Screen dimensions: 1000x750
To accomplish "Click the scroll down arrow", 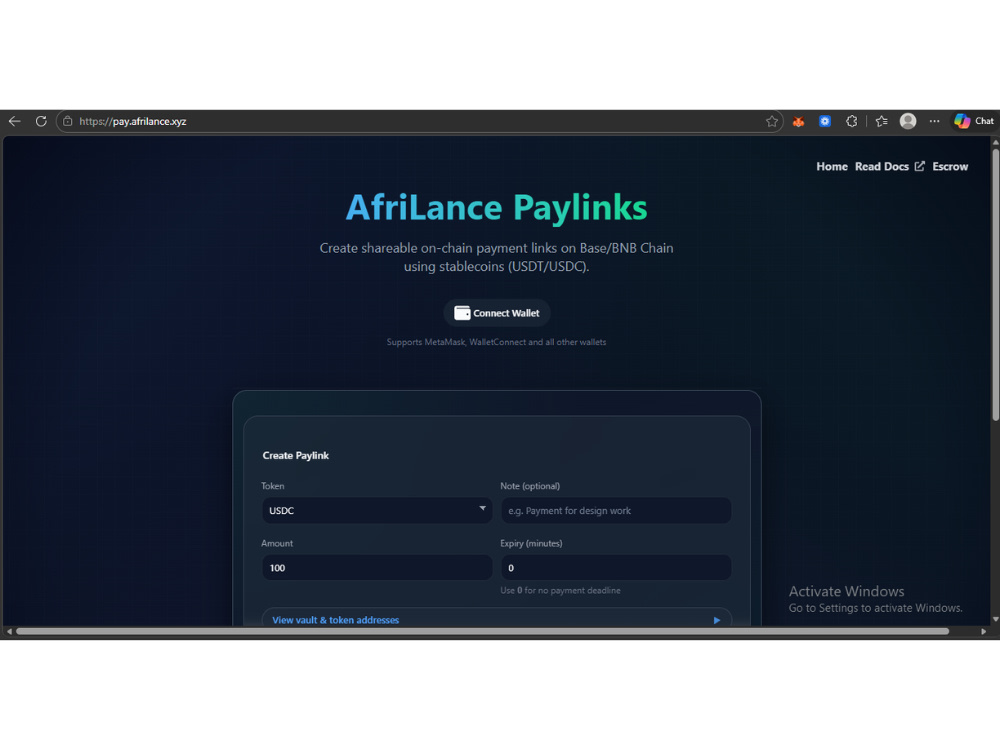I will [x=995, y=619].
